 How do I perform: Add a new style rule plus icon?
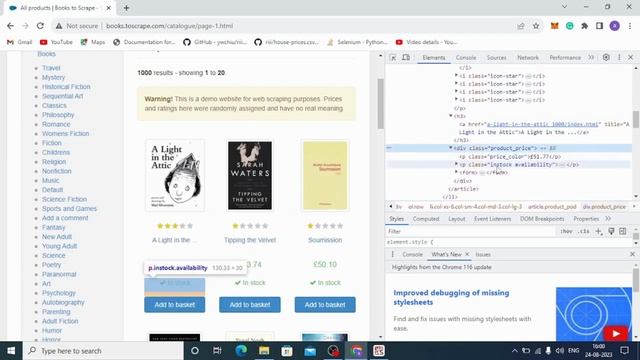tap(599, 231)
